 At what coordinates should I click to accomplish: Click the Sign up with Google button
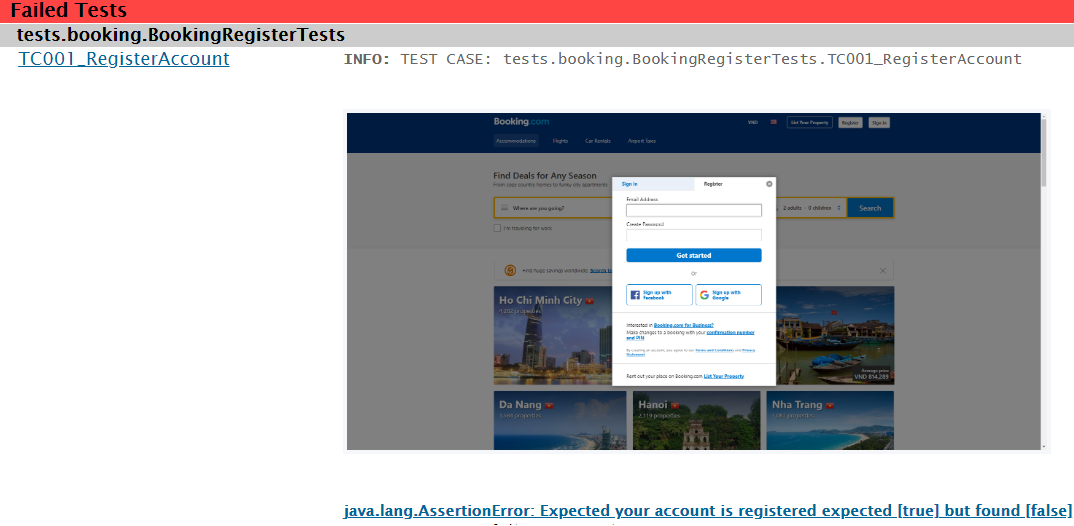[x=728, y=295]
